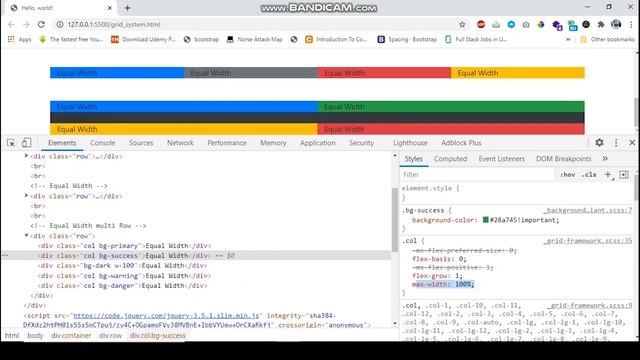640x360 pixels.
Task: Collapse the expanded multi row div
Action: click(x=27, y=236)
